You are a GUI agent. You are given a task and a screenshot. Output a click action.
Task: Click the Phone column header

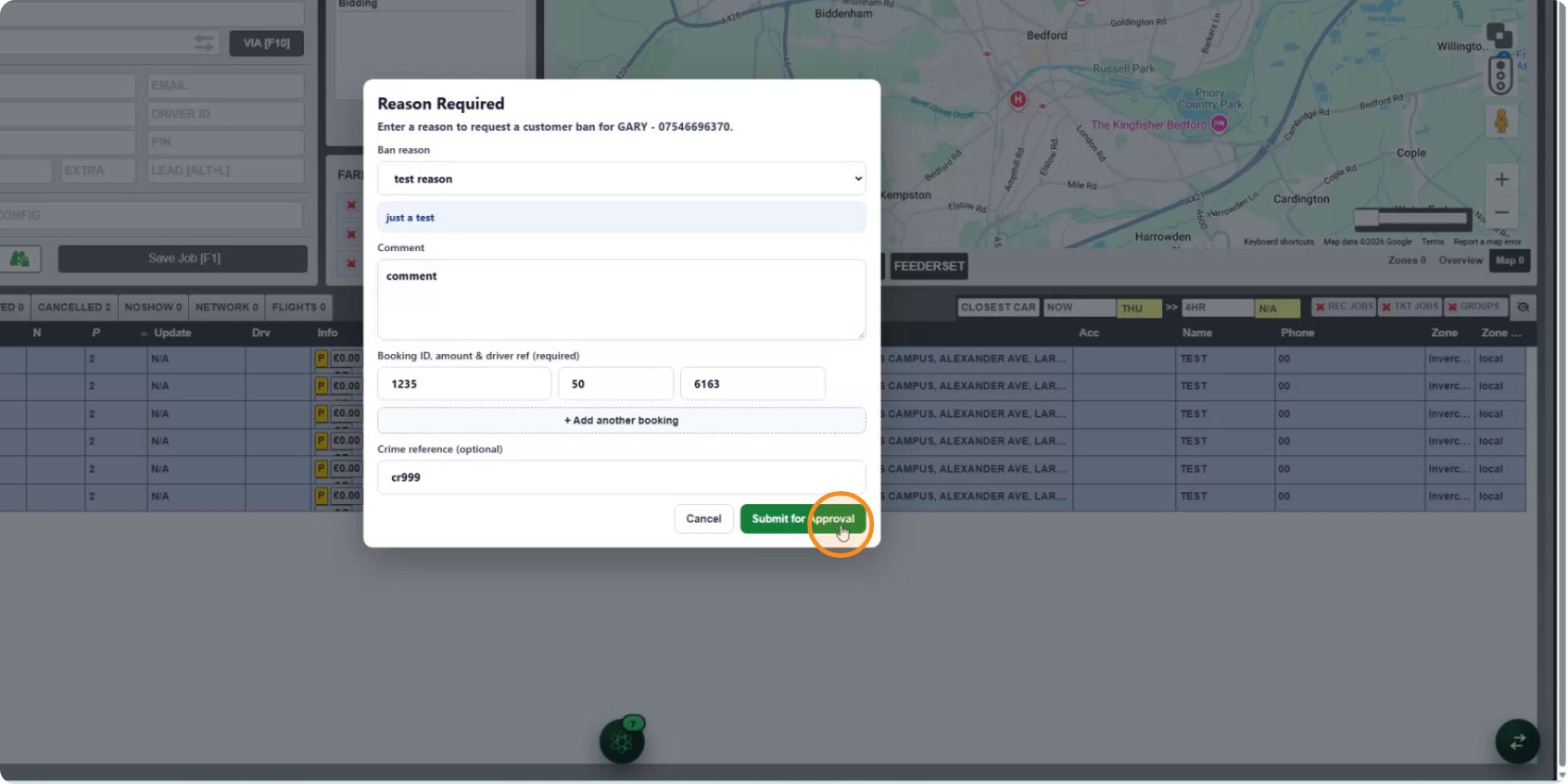pyautogui.click(x=1297, y=333)
